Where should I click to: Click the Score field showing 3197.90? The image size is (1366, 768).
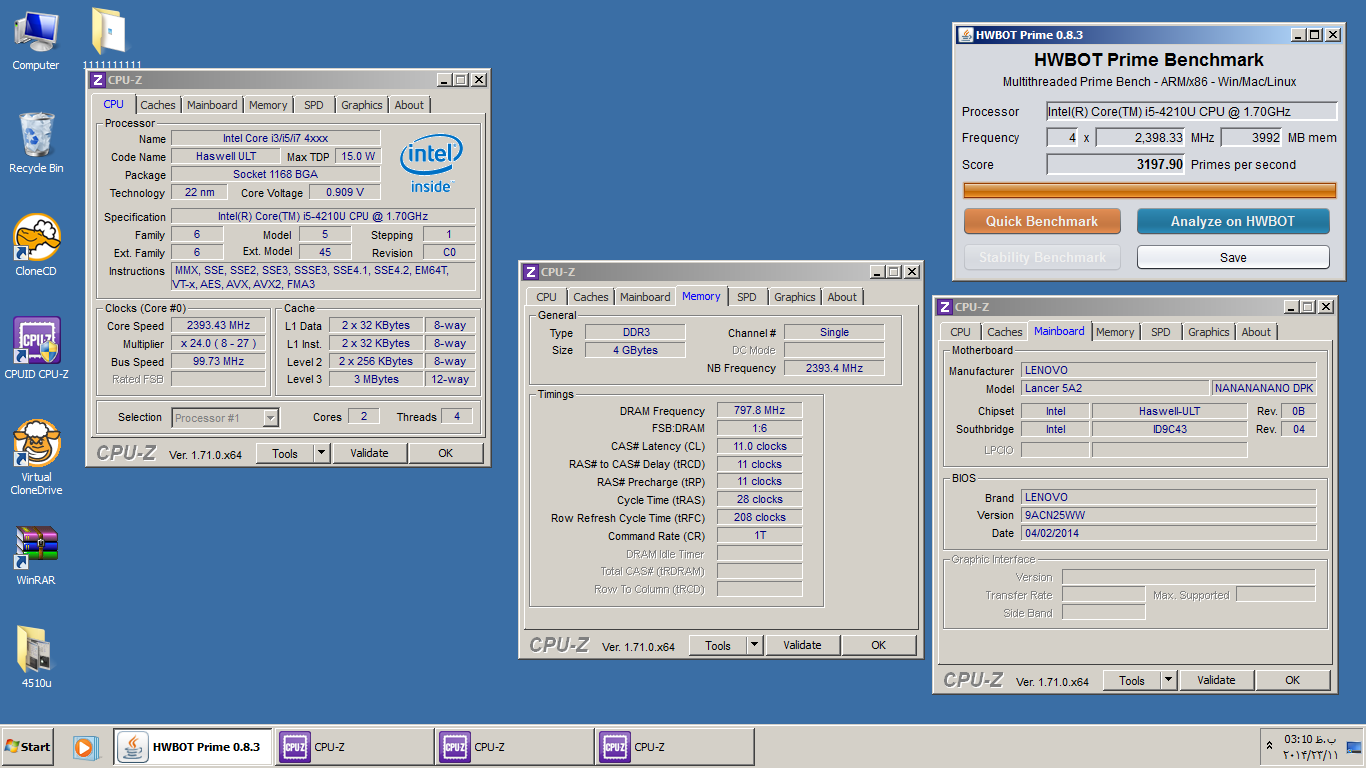click(x=1116, y=164)
